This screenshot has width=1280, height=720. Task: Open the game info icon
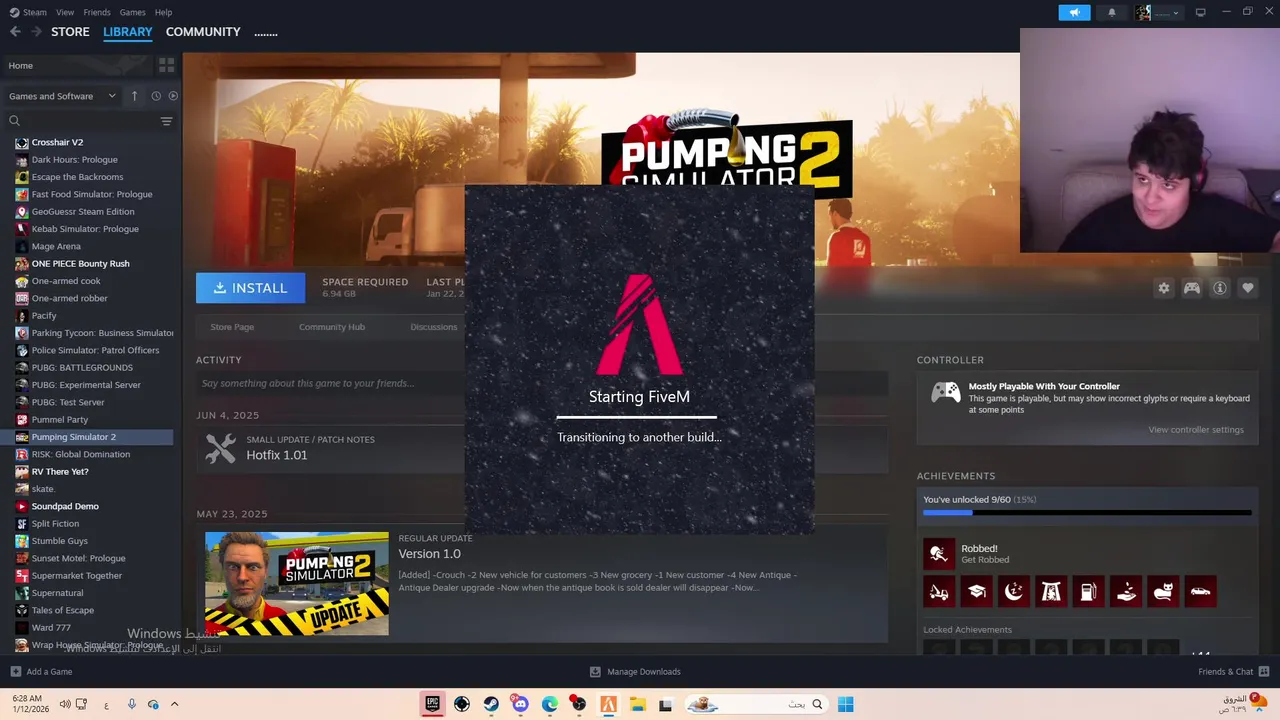tap(1220, 288)
